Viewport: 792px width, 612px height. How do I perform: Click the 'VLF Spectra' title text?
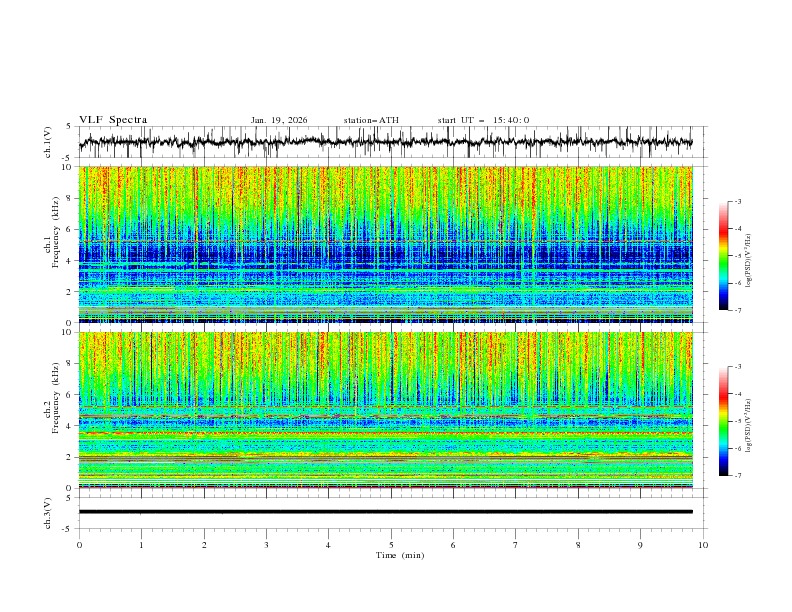pyautogui.click(x=113, y=120)
